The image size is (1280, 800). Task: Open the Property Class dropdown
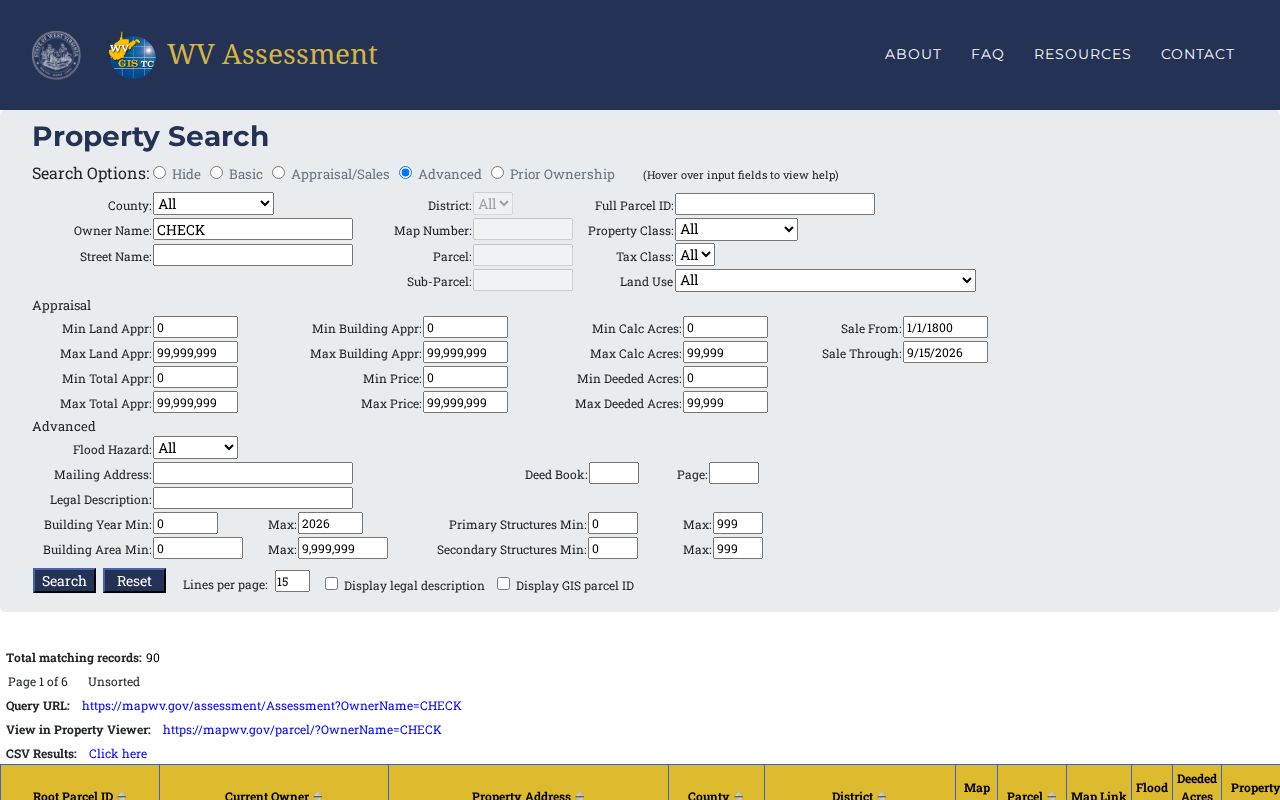(x=736, y=230)
